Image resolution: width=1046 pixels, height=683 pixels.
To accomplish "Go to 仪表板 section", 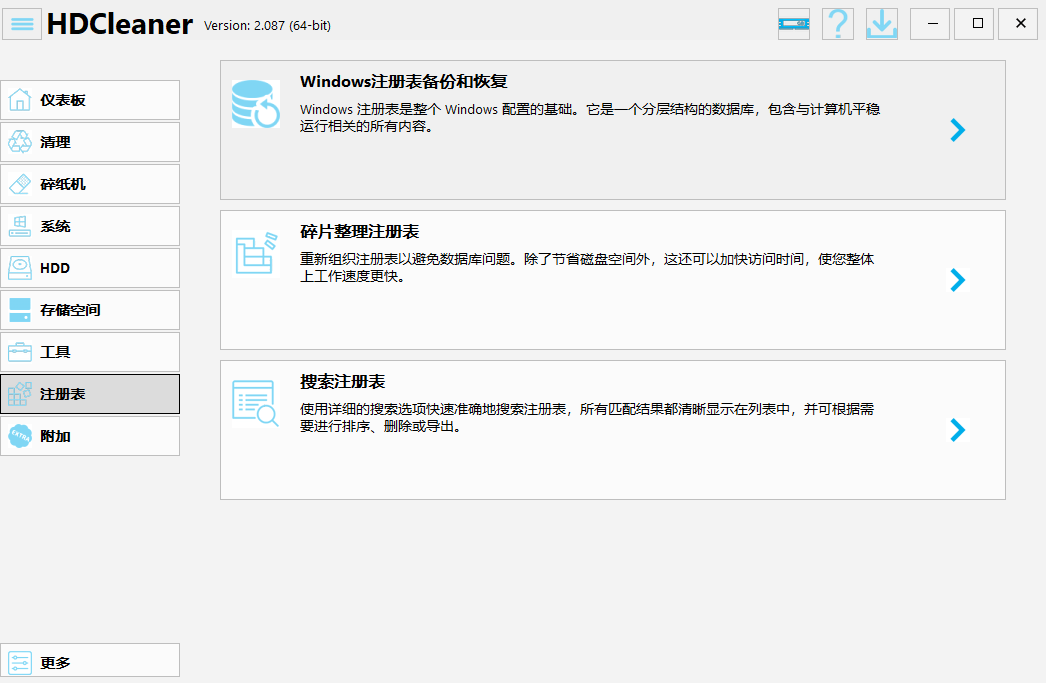I will [90, 100].
